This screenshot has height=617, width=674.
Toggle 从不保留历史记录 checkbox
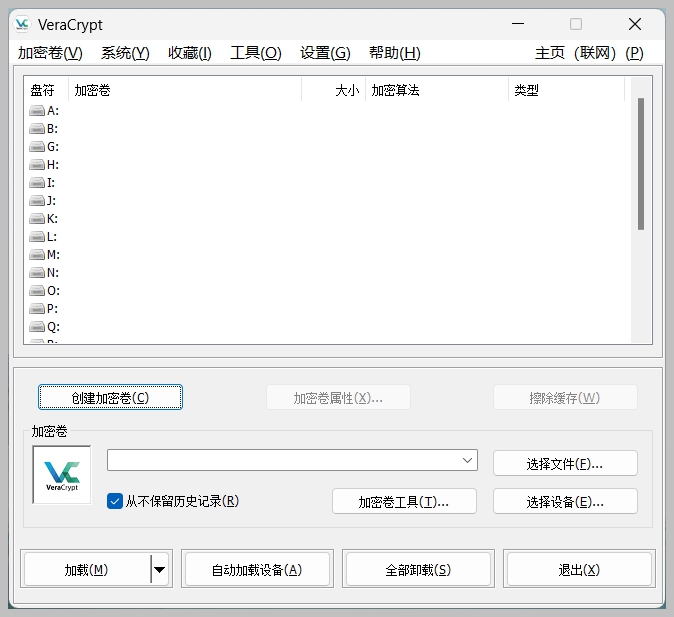pyautogui.click(x=115, y=501)
